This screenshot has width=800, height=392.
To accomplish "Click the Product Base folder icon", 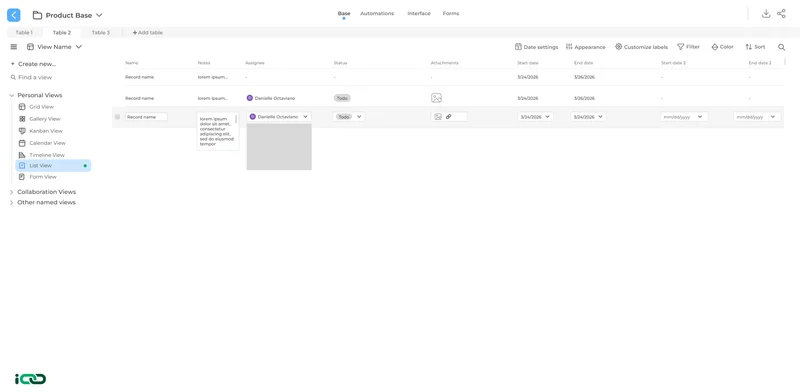I will tap(37, 15).
